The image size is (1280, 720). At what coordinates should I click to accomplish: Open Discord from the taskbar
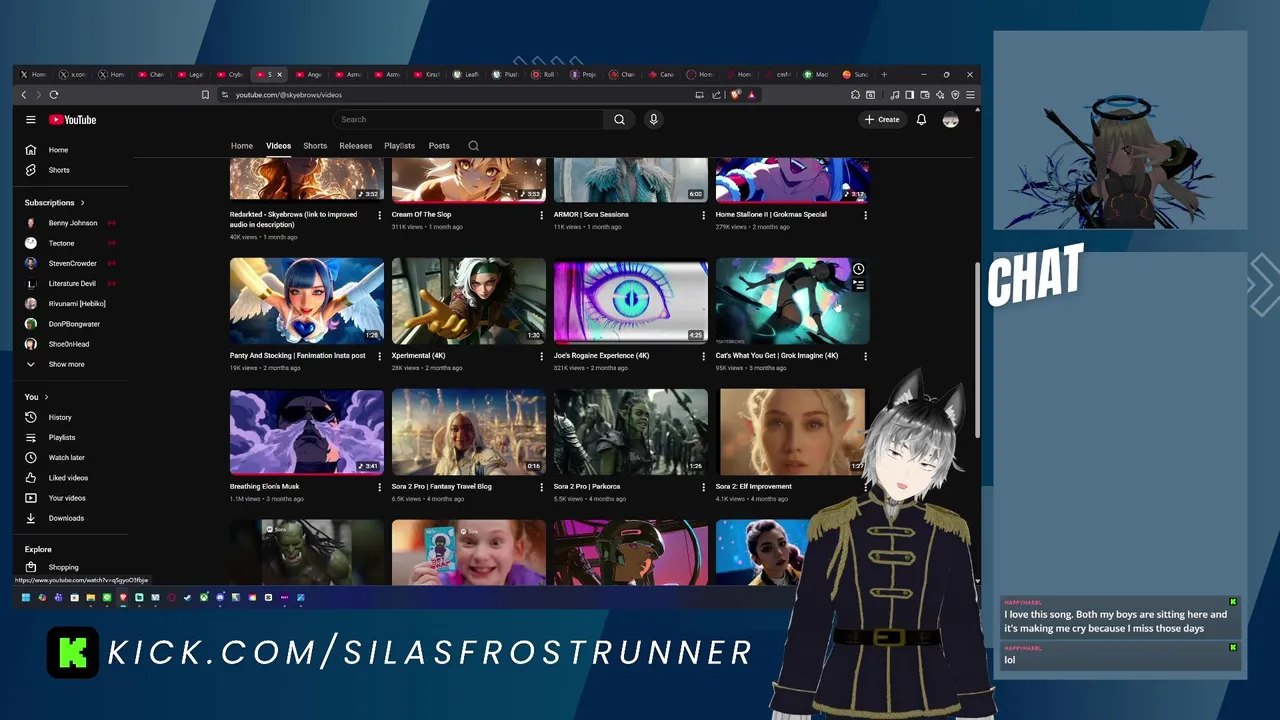tap(220, 597)
